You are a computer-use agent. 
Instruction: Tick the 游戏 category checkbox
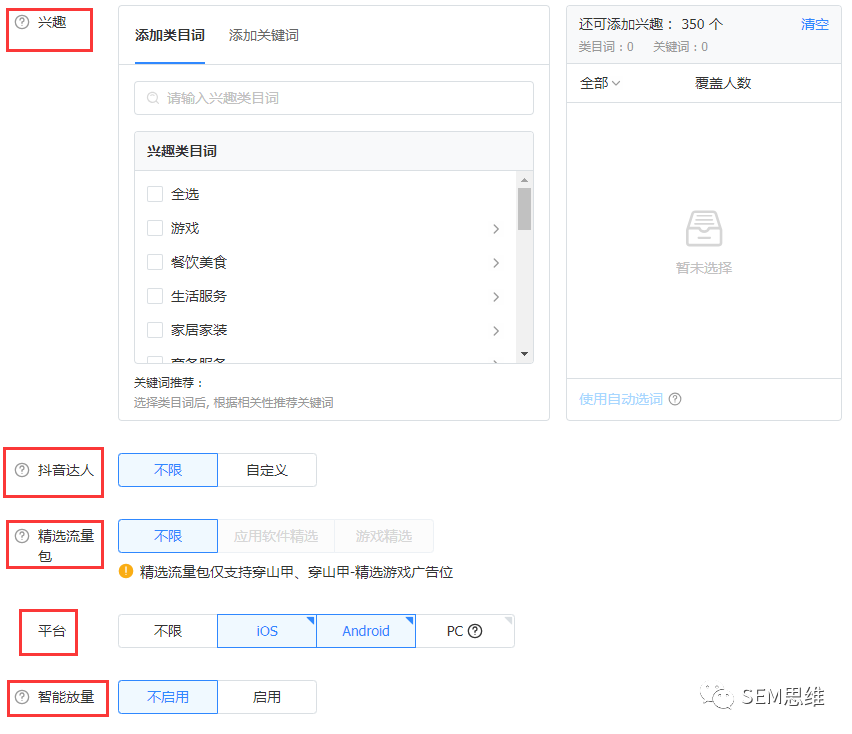coord(155,228)
